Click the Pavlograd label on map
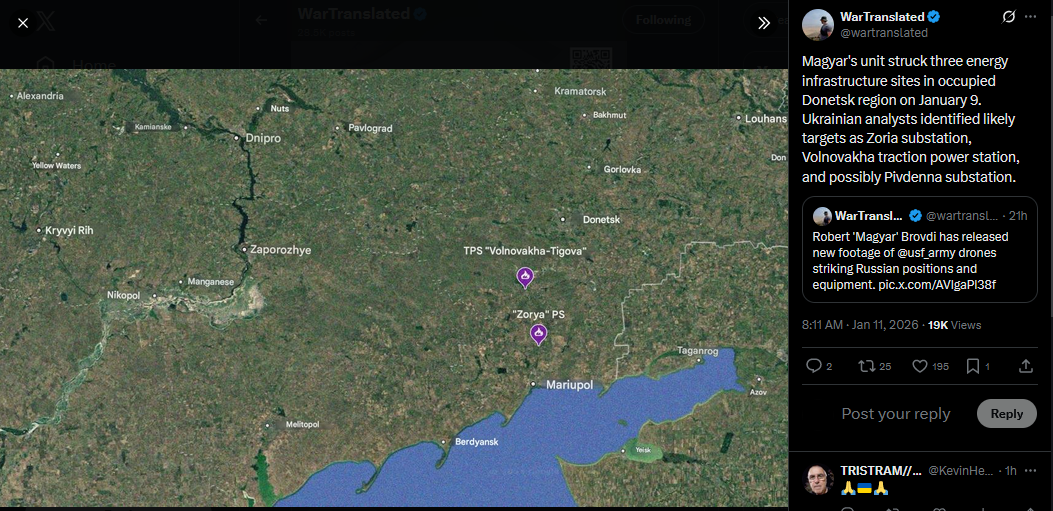The width and height of the screenshot is (1053, 511). (370, 128)
